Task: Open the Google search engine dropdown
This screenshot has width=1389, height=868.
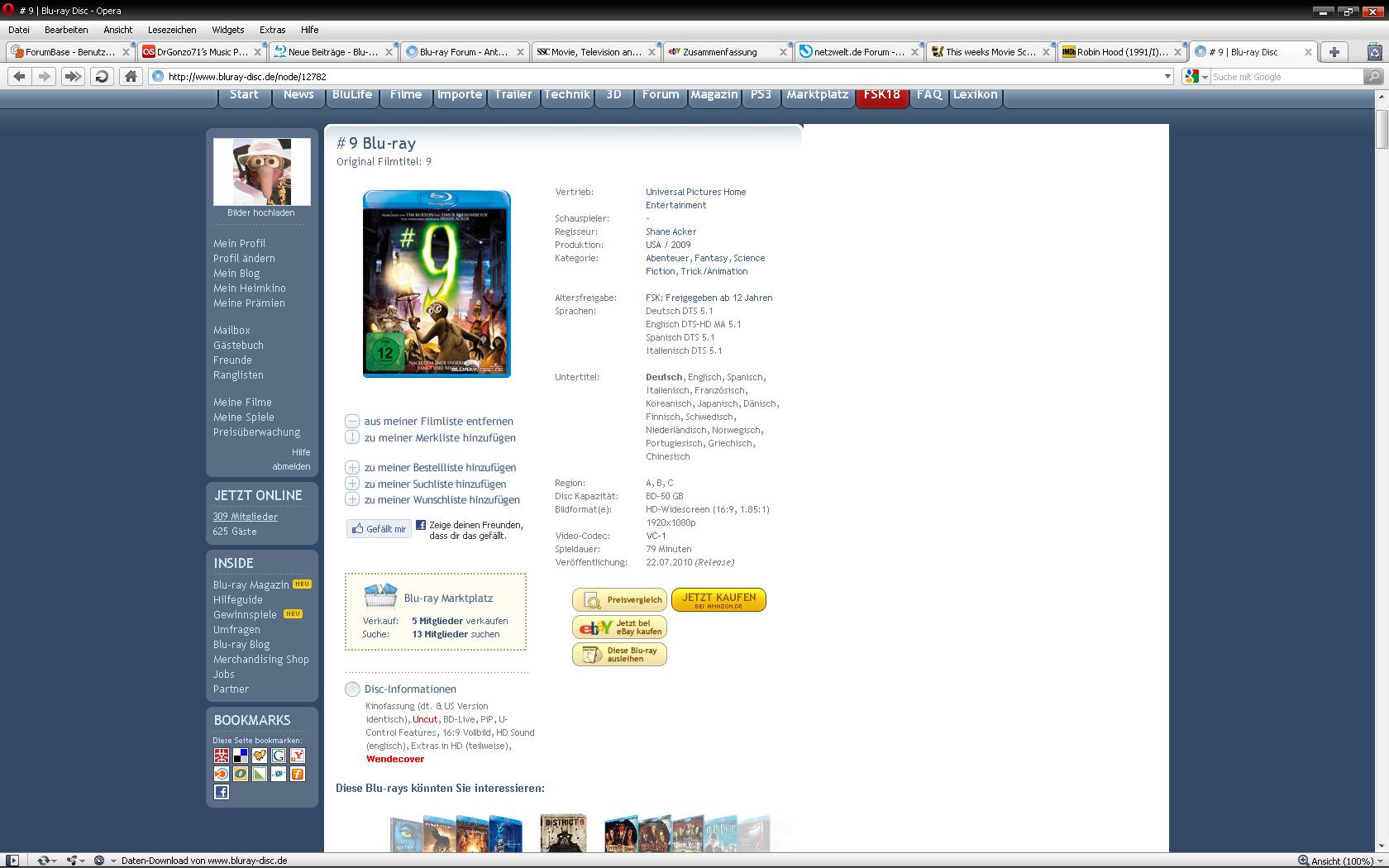Action: tap(1205, 76)
